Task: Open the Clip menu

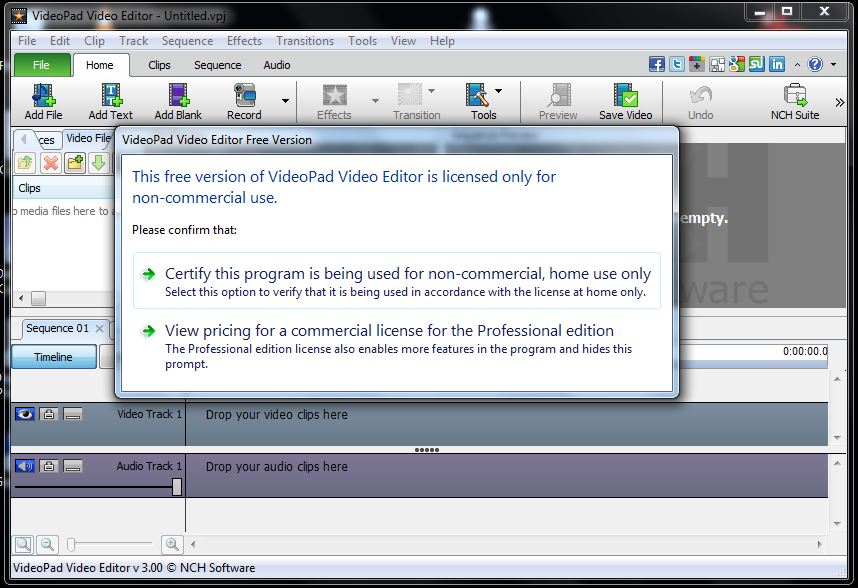Action: pos(94,40)
